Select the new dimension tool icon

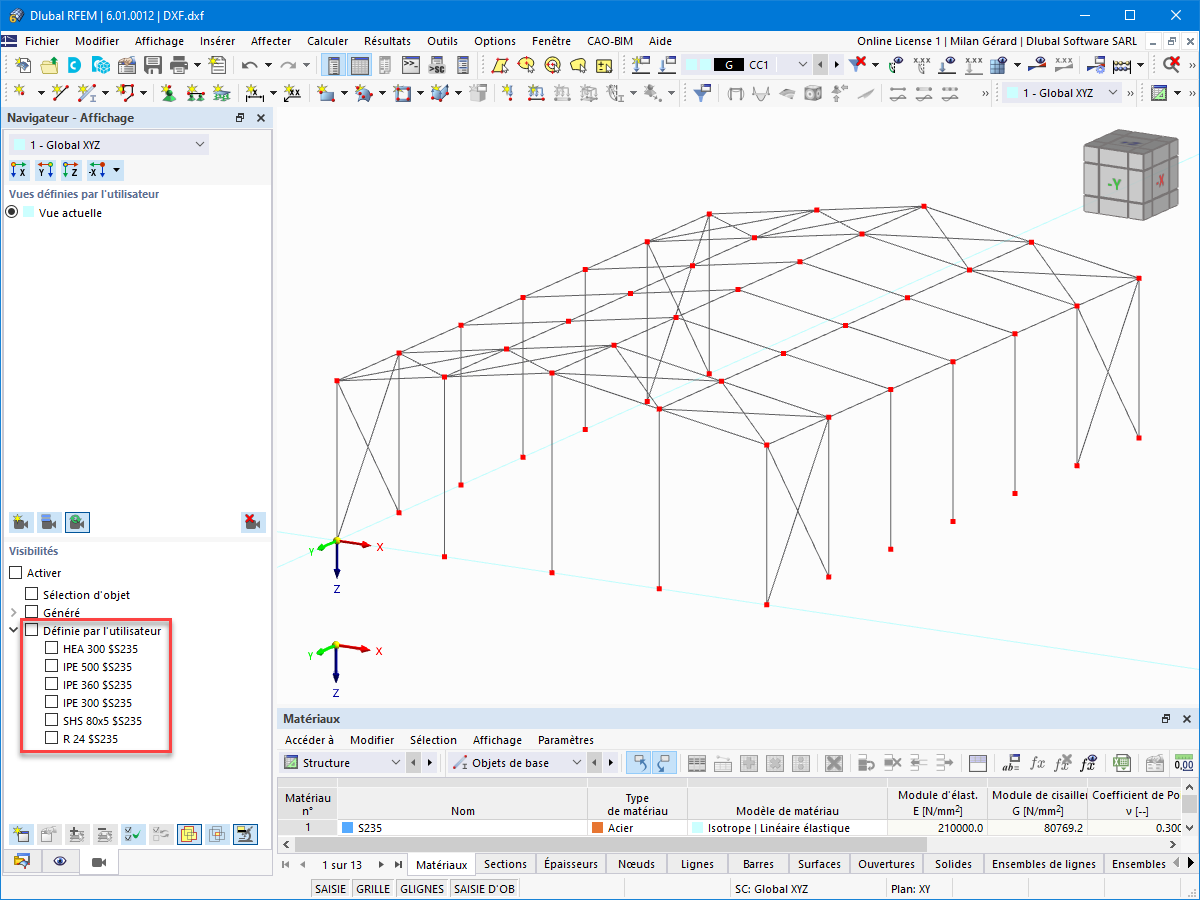coord(254,93)
